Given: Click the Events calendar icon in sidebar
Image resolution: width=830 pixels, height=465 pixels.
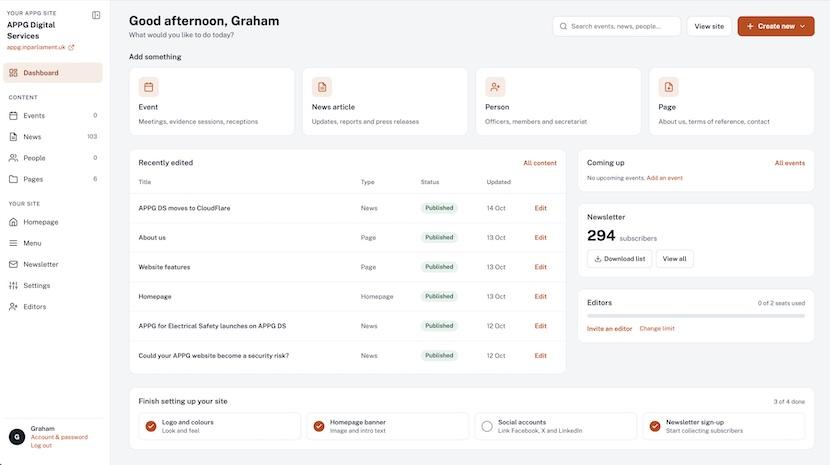Looking at the screenshot, I should pos(13,115).
